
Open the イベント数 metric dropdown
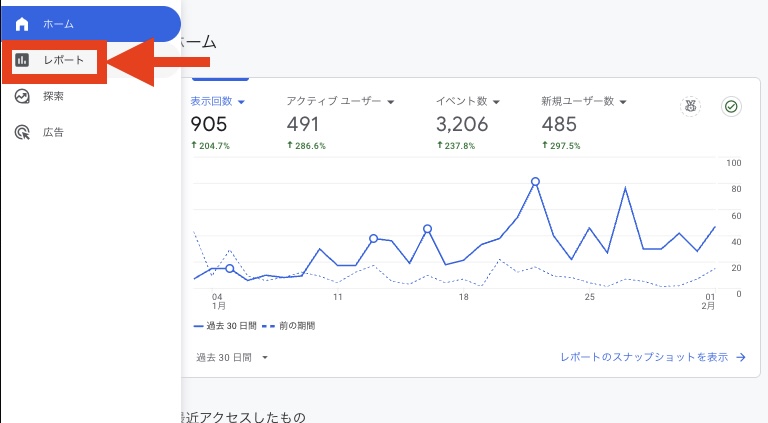(496, 102)
